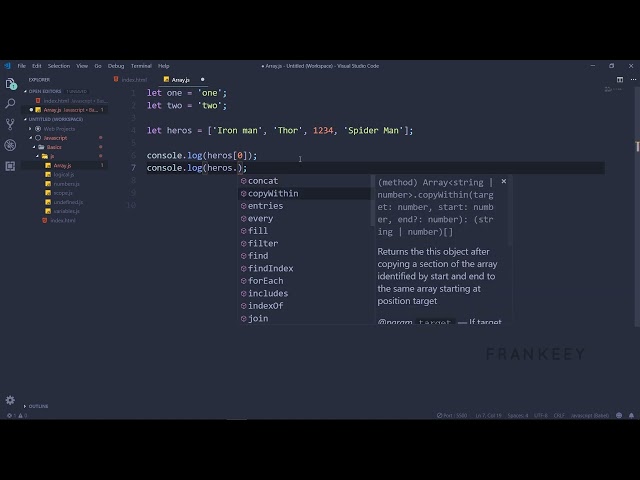Viewport: 640px width, 480px height.
Task: Open index.html in the Basics folder
Action: tap(63, 220)
